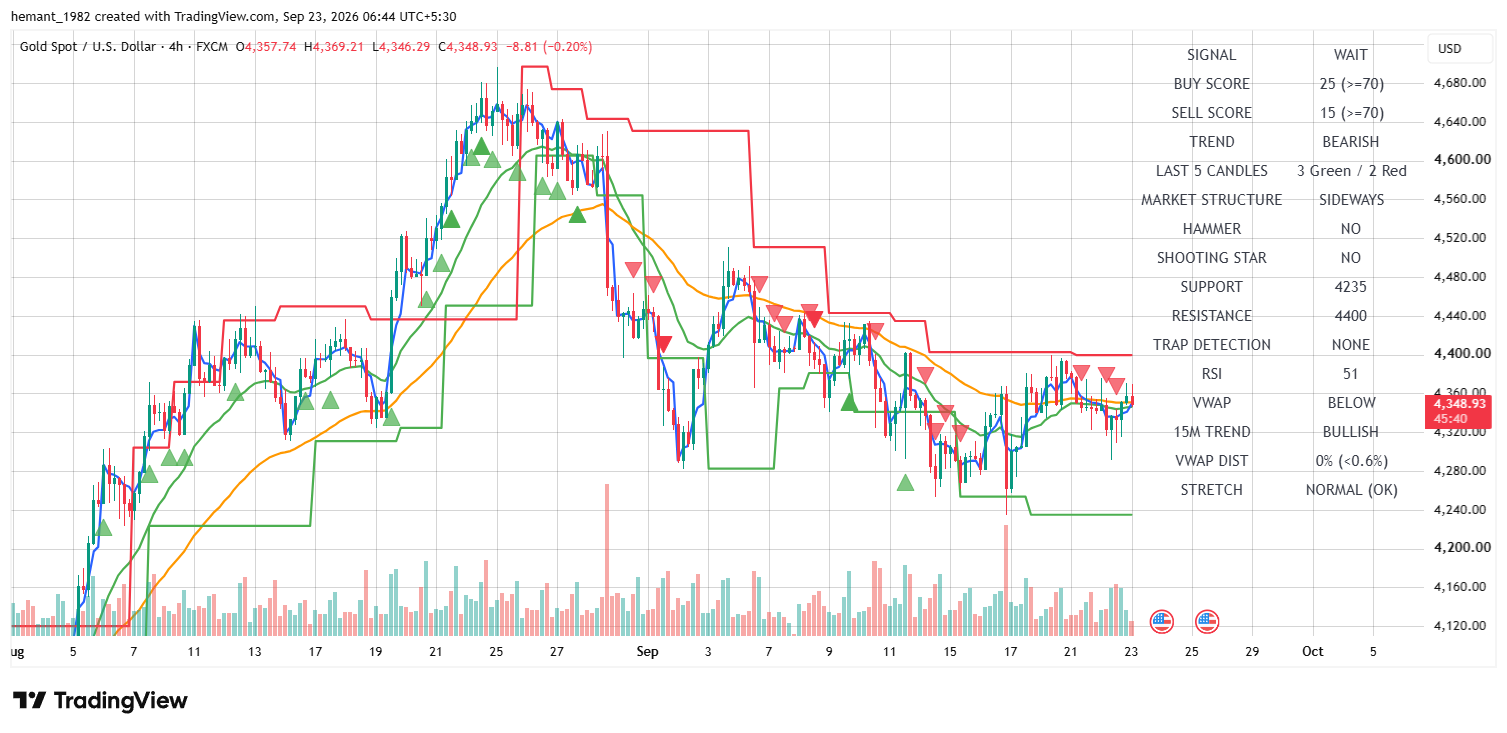Click the first US flag economic event icon
The image size is (1507, 733).
[1161, 621]
